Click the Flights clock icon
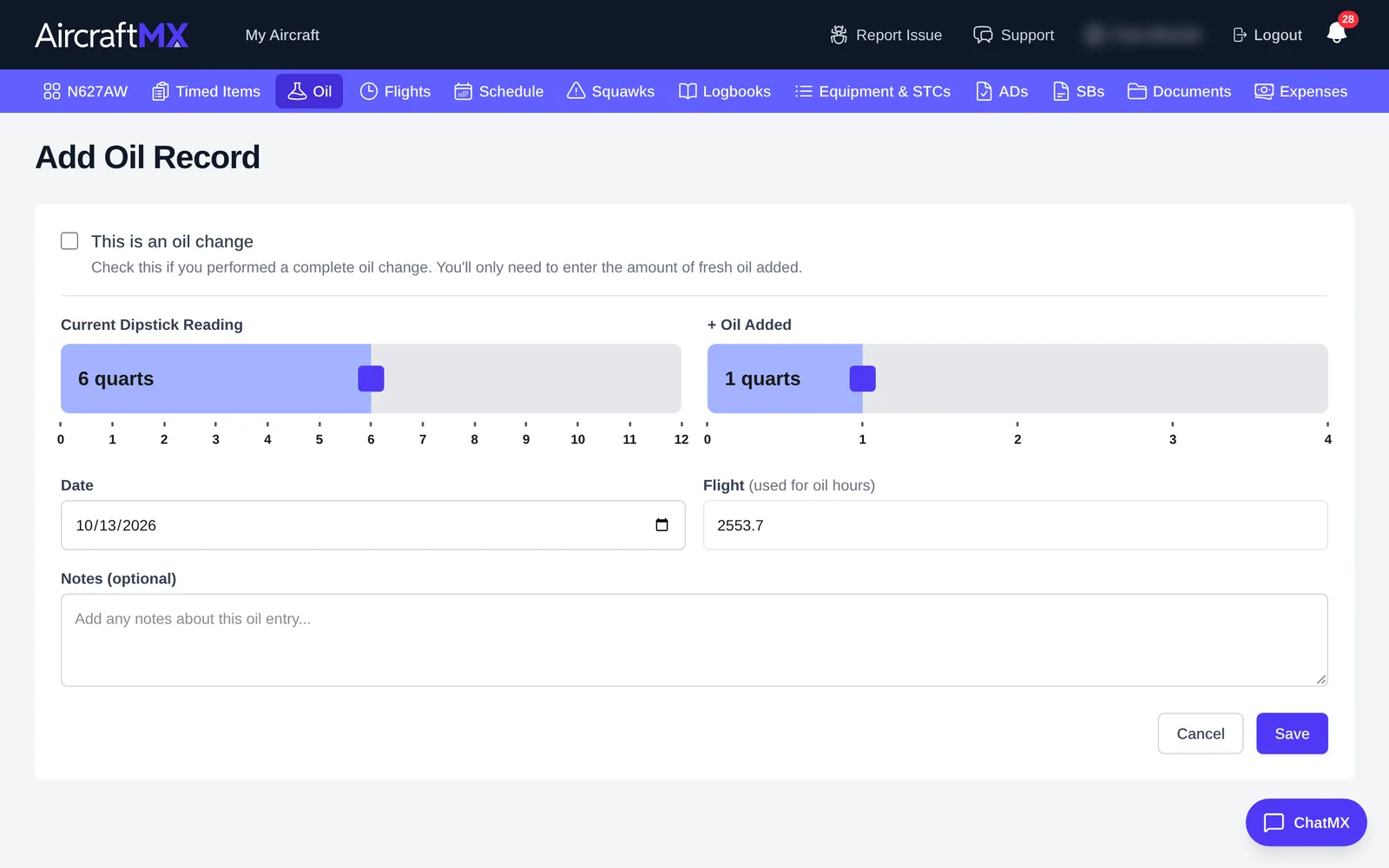The width and height of the screenshot is (1389, 868). (x=369, y=91)
